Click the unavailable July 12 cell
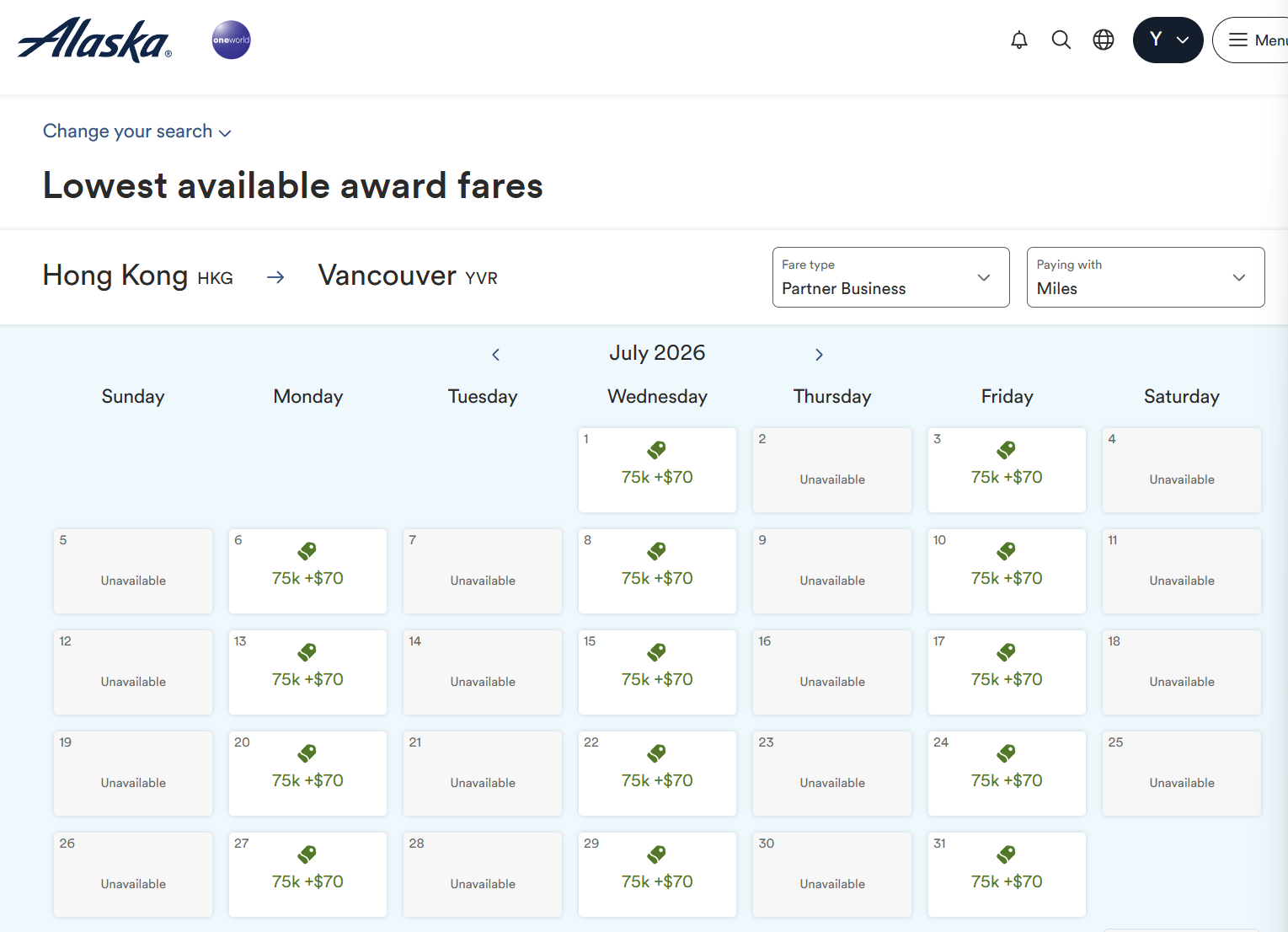1288x932 pixels. point(133,672)
